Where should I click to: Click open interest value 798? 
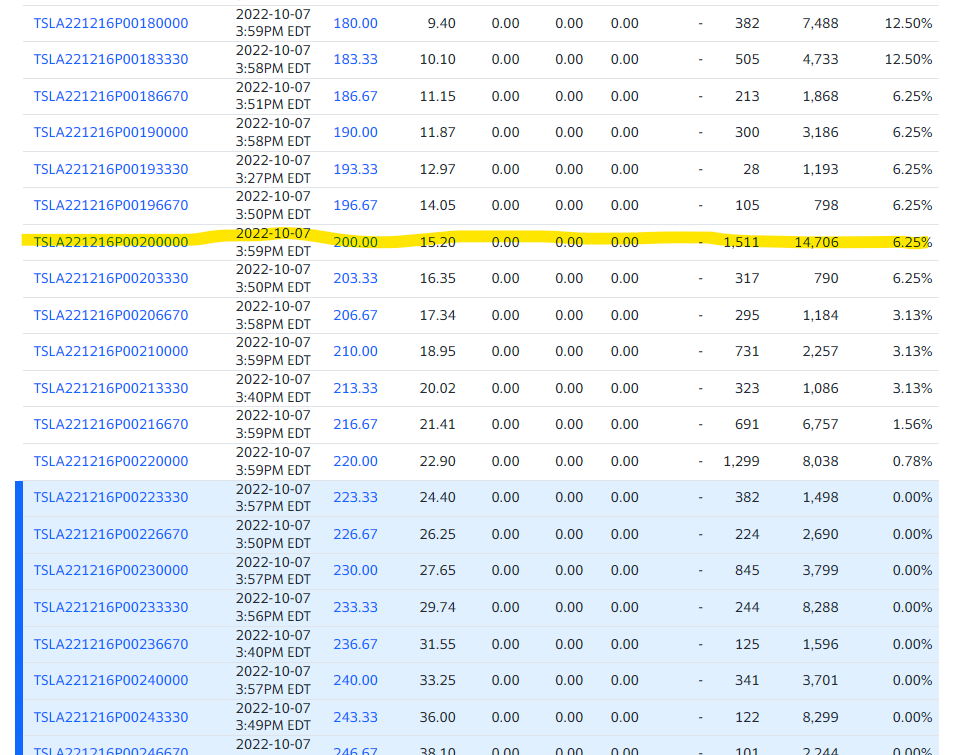[x=826, y=206]
